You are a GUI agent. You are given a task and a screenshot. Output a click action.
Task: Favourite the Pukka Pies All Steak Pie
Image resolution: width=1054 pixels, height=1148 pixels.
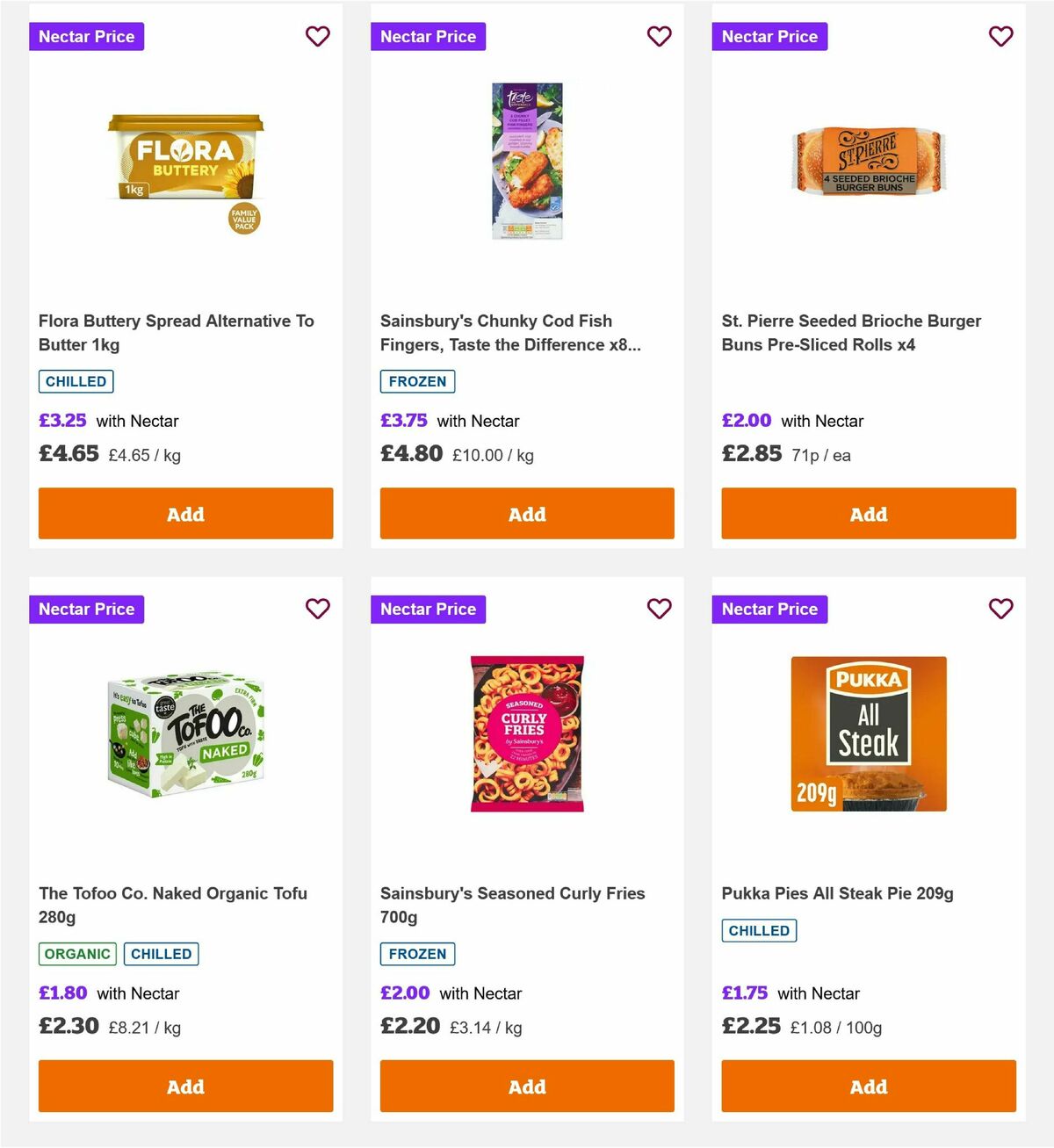[1000, 609]
